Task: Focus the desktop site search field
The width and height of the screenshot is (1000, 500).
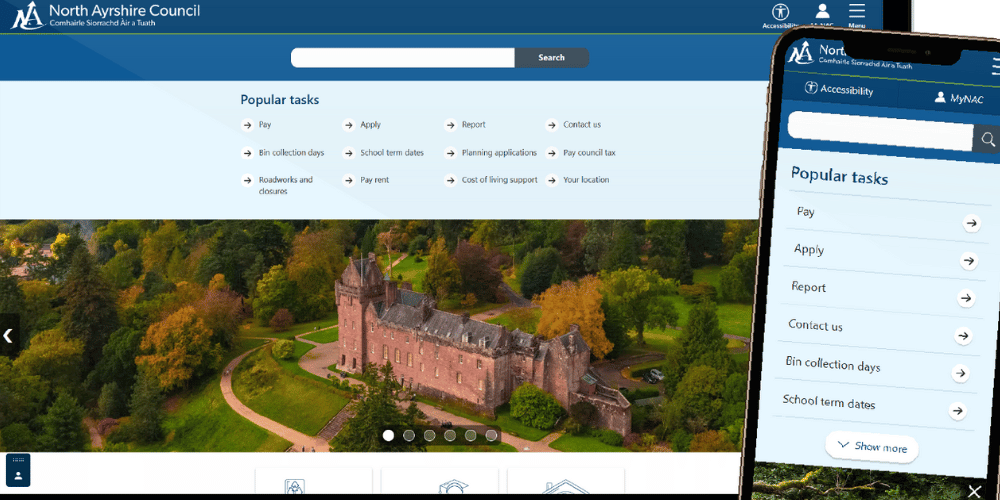Action: click(x=402, y=57)
